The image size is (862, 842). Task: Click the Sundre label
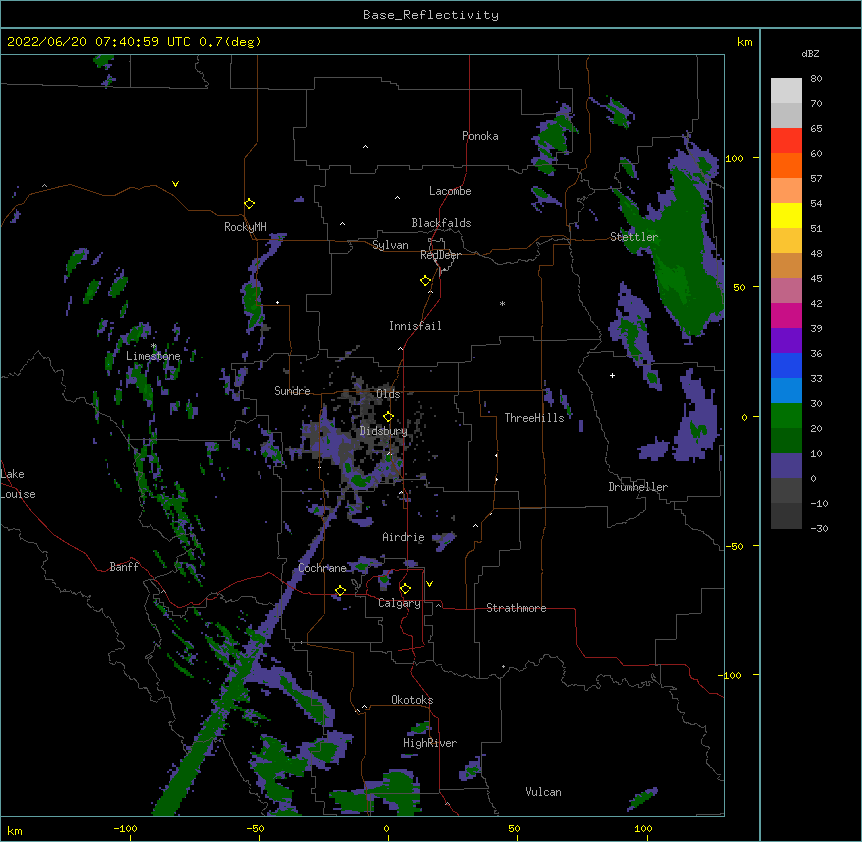pos(292,391)
